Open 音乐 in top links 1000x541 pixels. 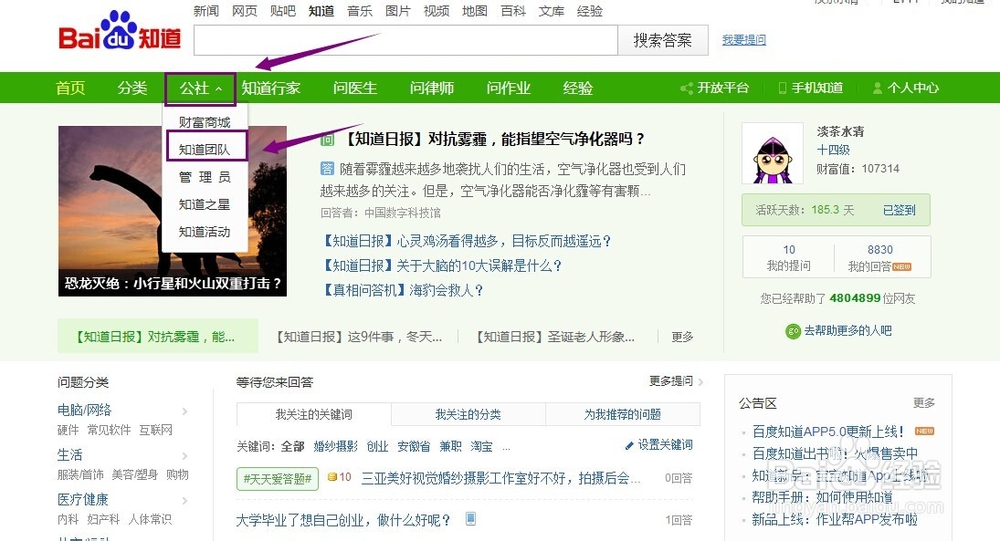point(360,11)
